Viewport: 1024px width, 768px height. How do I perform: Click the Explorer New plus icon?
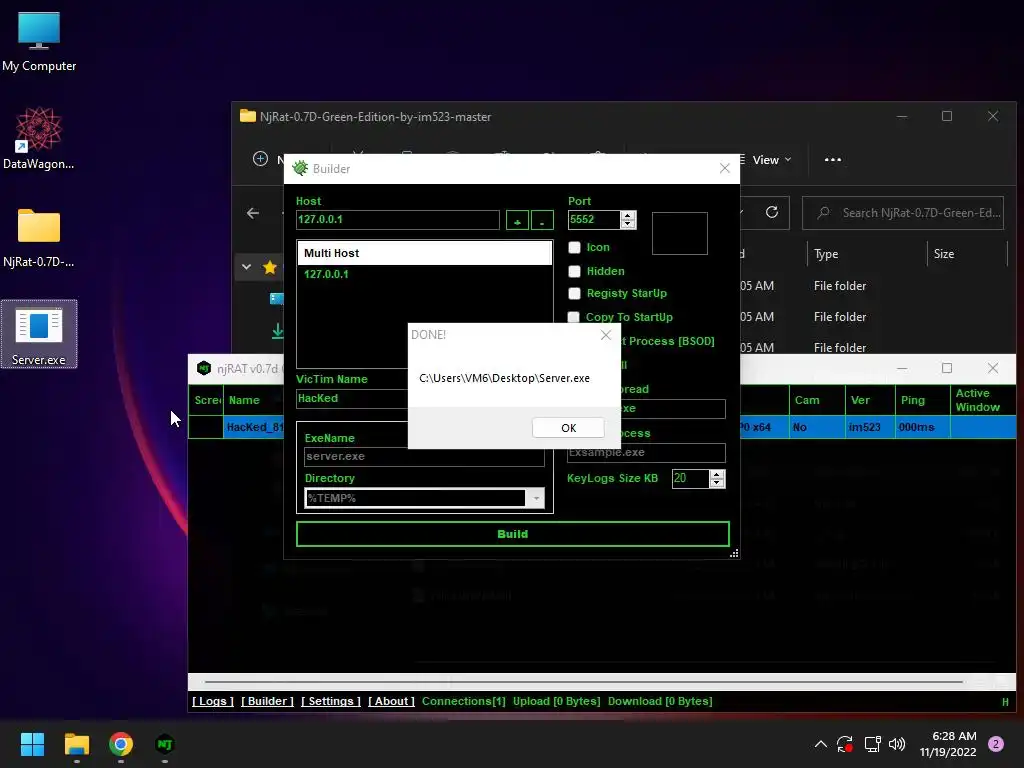pos(260,159)
